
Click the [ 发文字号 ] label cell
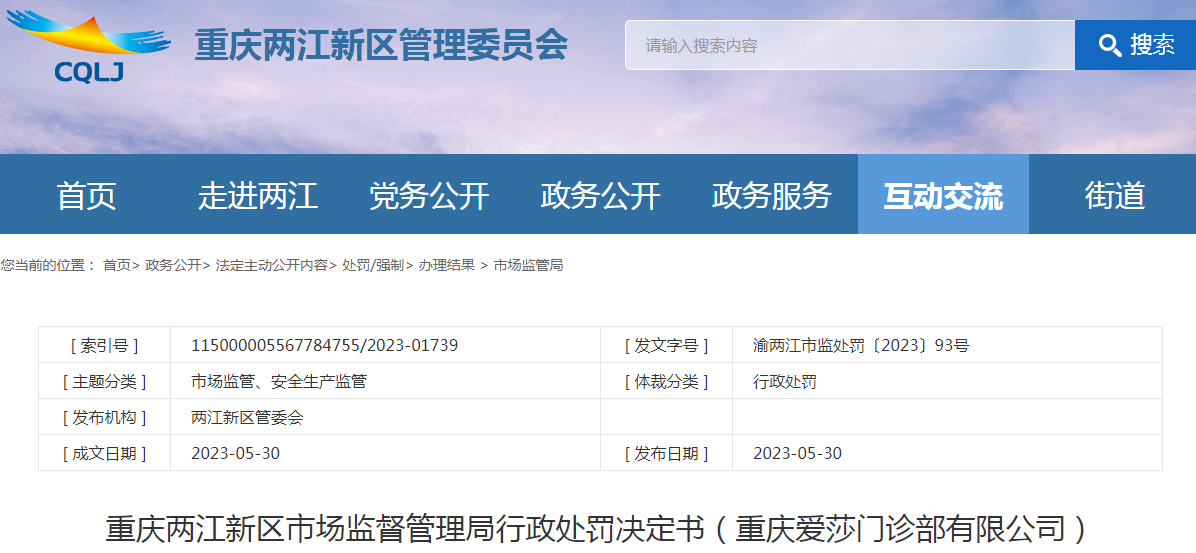[x=667, y=345]
